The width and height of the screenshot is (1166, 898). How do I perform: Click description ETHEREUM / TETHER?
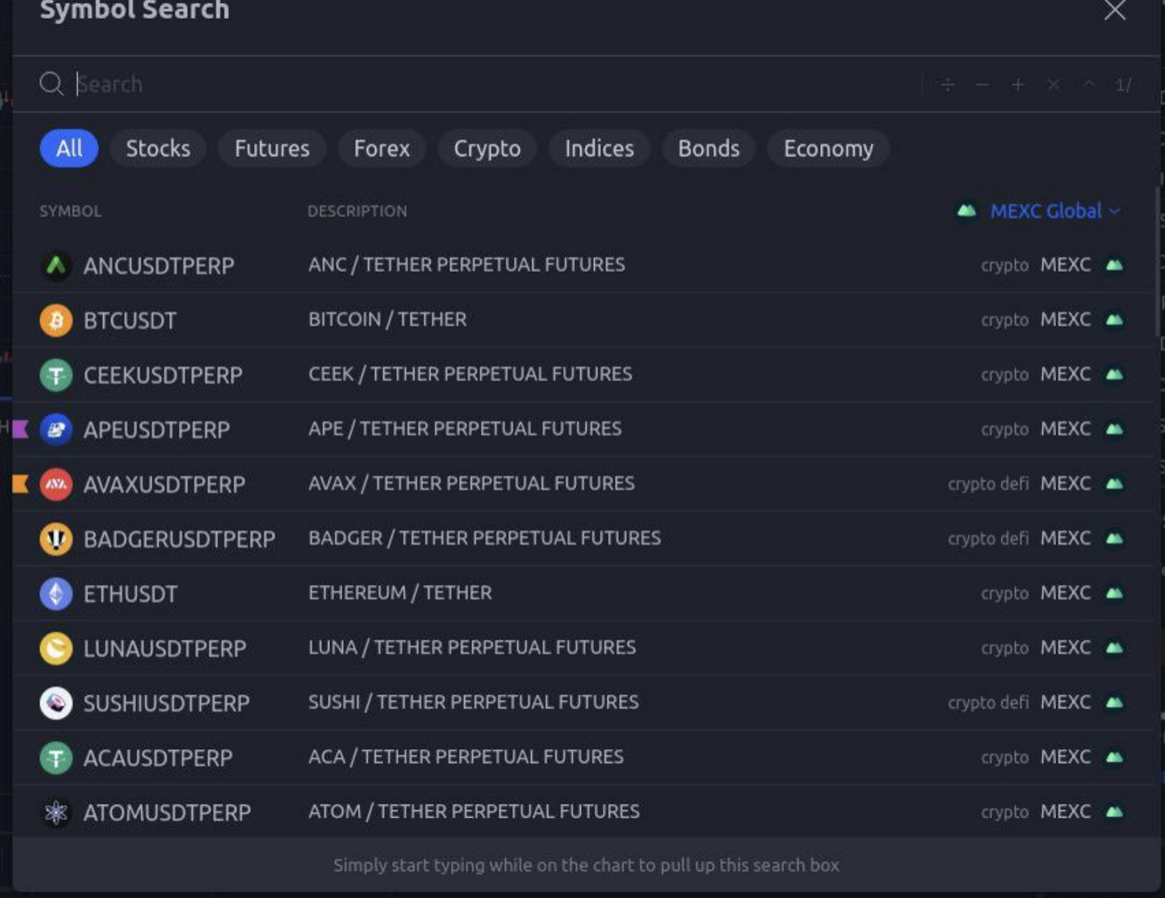coord(400,593)
